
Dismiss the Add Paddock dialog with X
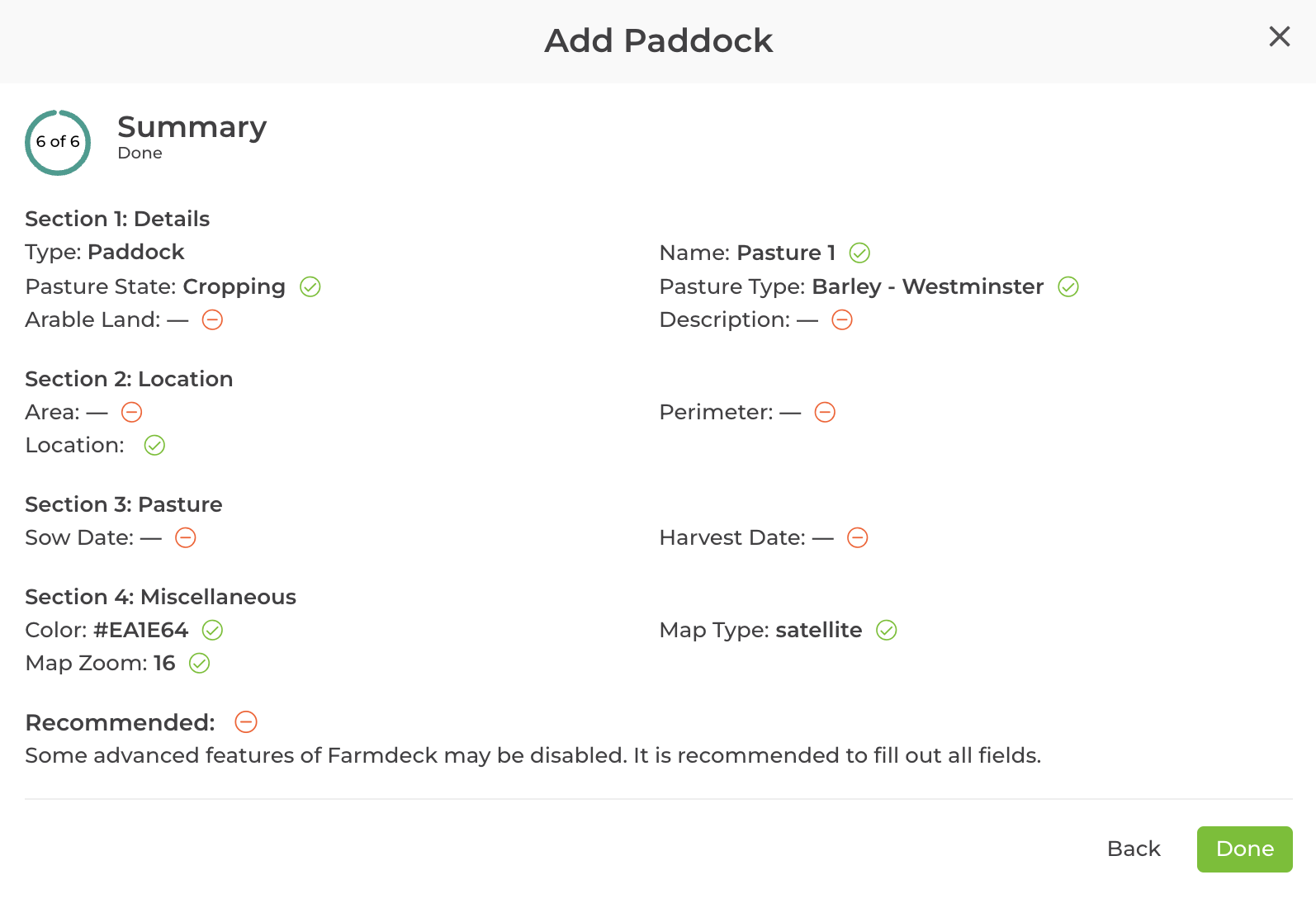(1279, 37)
